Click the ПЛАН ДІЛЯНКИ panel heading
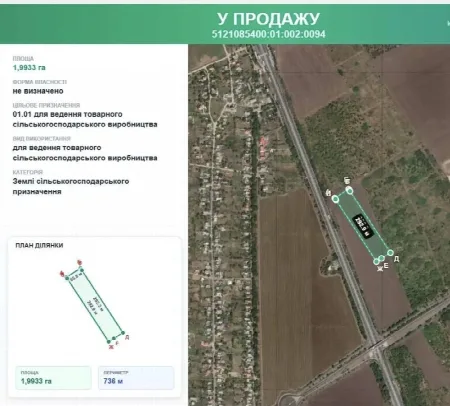The height and width of the screenshot is (406, 450). [39, 245]
